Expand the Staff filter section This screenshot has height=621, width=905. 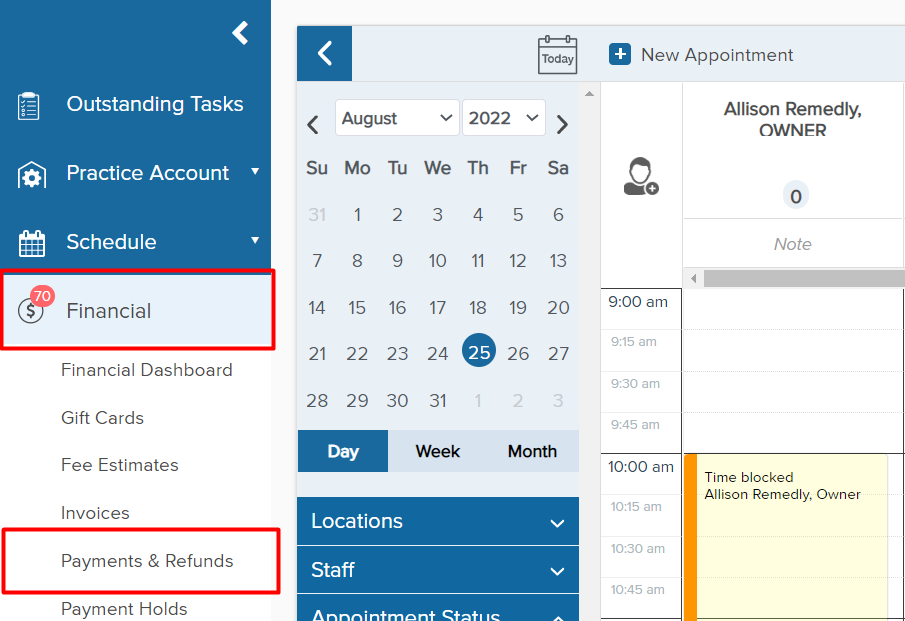point(437,570)
